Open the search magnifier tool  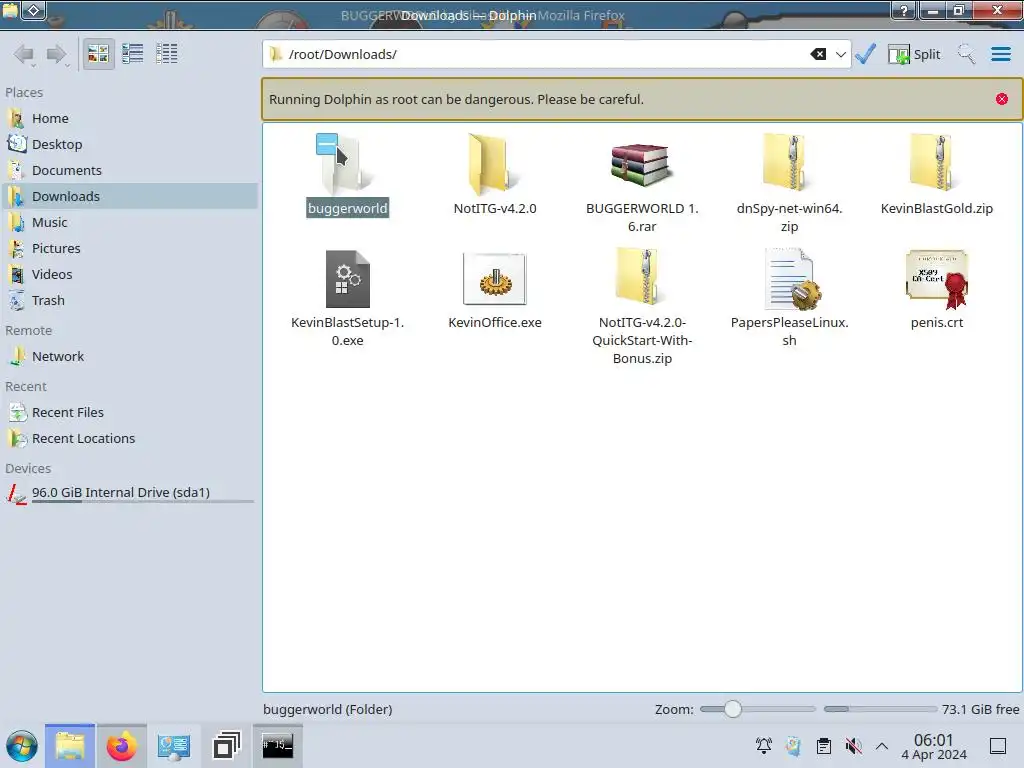(x=966, y=54)
